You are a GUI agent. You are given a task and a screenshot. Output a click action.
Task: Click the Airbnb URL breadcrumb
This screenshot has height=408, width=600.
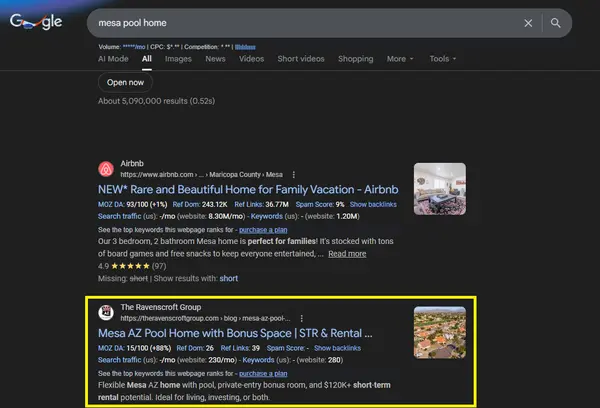tap(201, 175)
